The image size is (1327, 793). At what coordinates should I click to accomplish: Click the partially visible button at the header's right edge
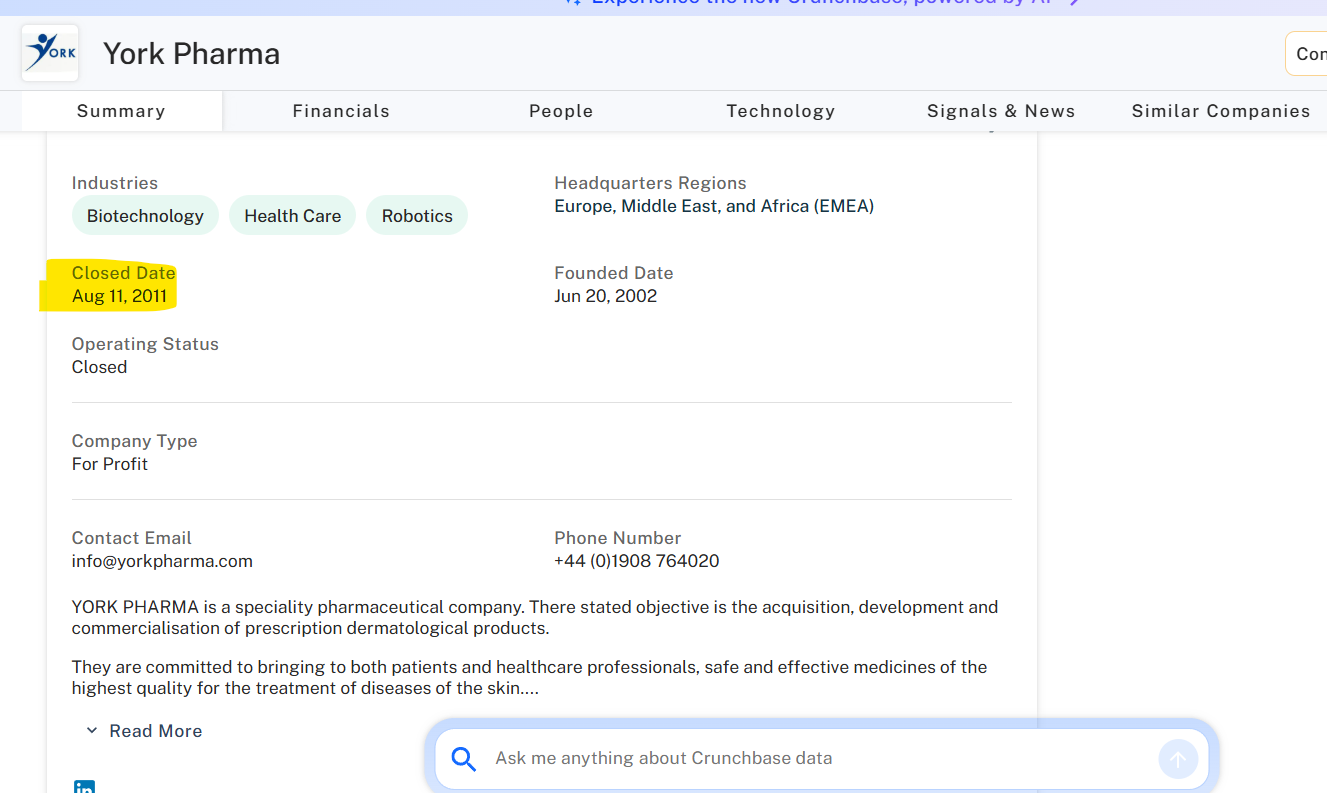coord(1306,54)
